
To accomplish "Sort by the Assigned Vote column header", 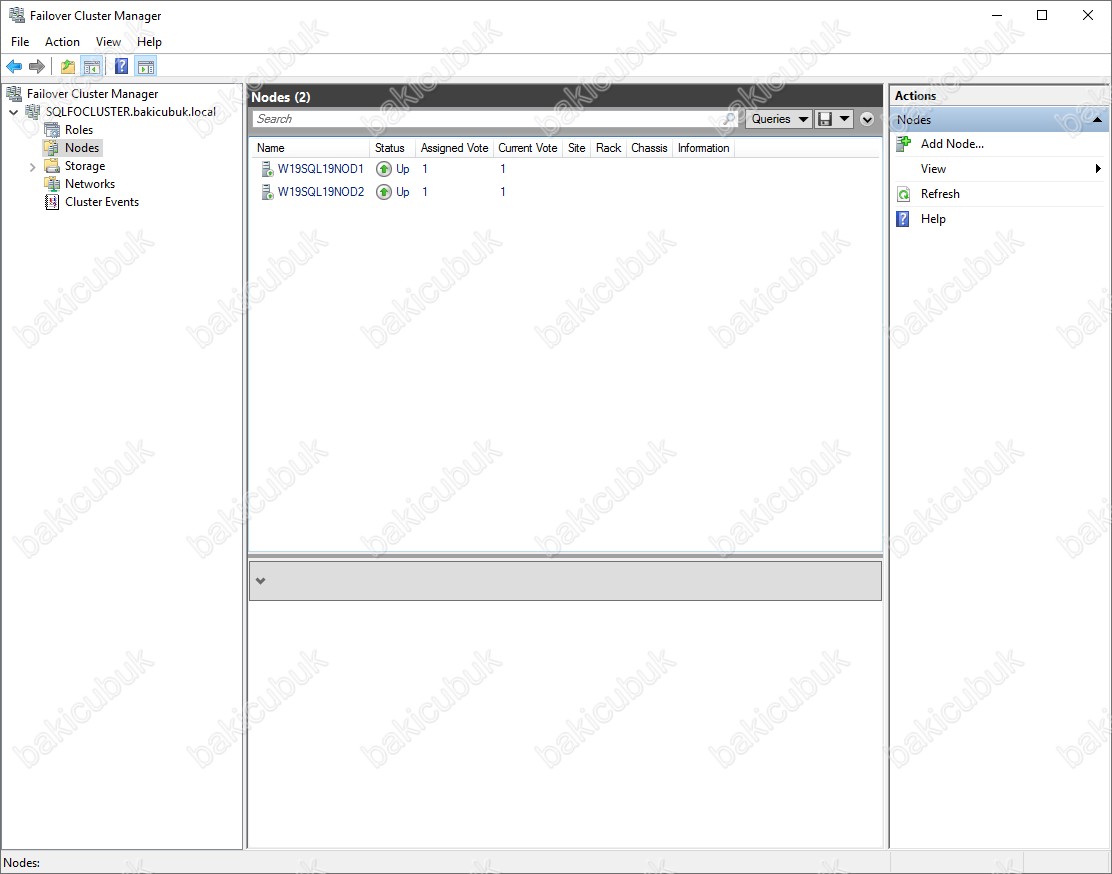I will (x=454, y=148).
